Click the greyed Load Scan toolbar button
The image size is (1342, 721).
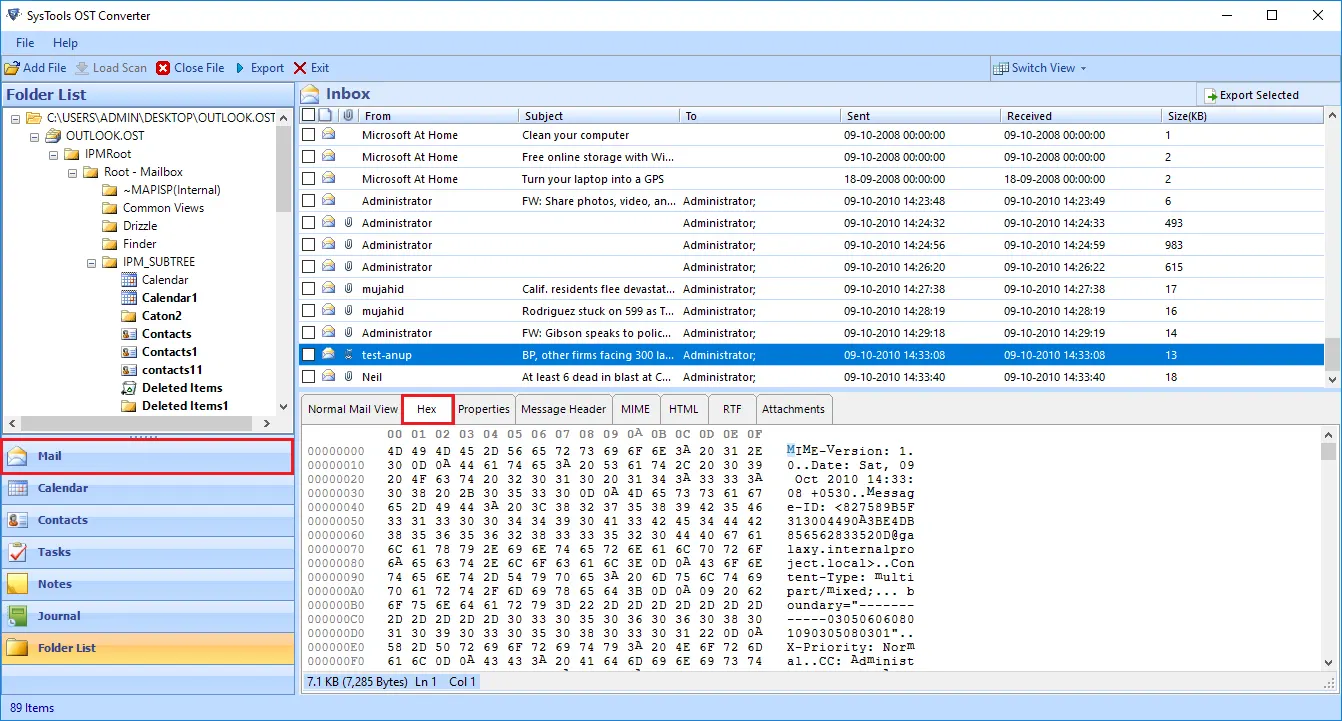point(111,68)
